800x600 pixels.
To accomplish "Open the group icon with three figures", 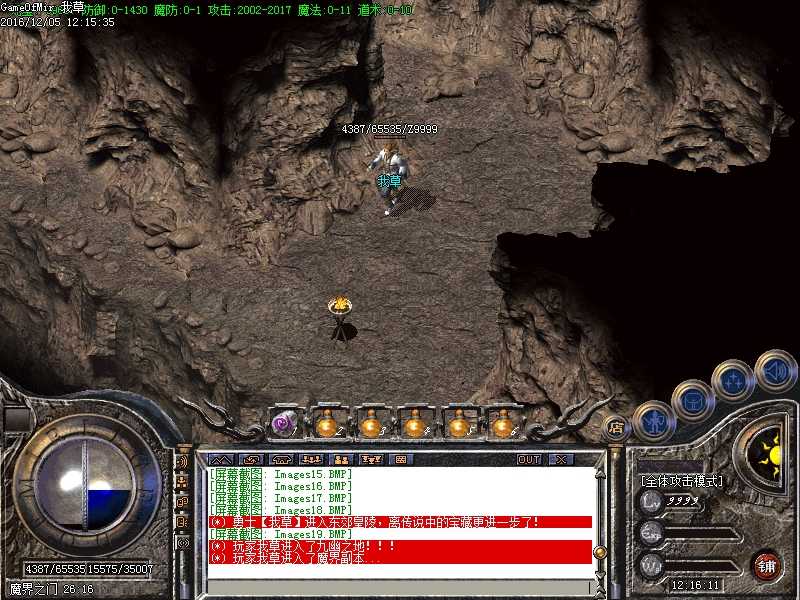I will point(311,459).
